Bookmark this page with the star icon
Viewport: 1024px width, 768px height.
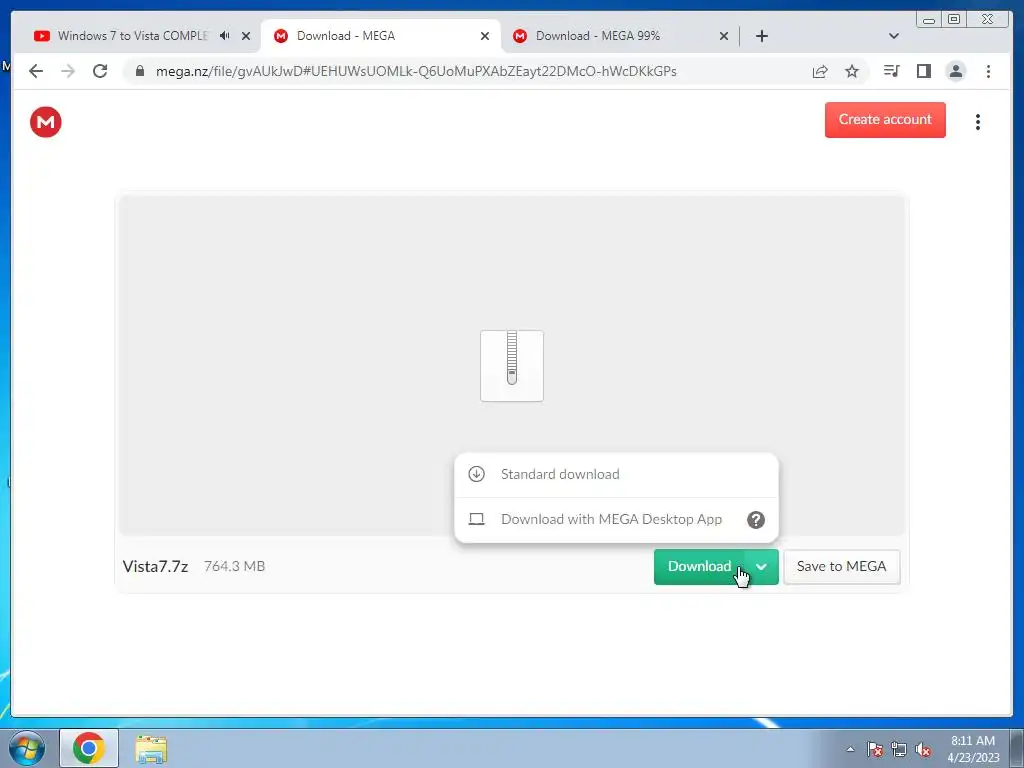click(852, 71)
